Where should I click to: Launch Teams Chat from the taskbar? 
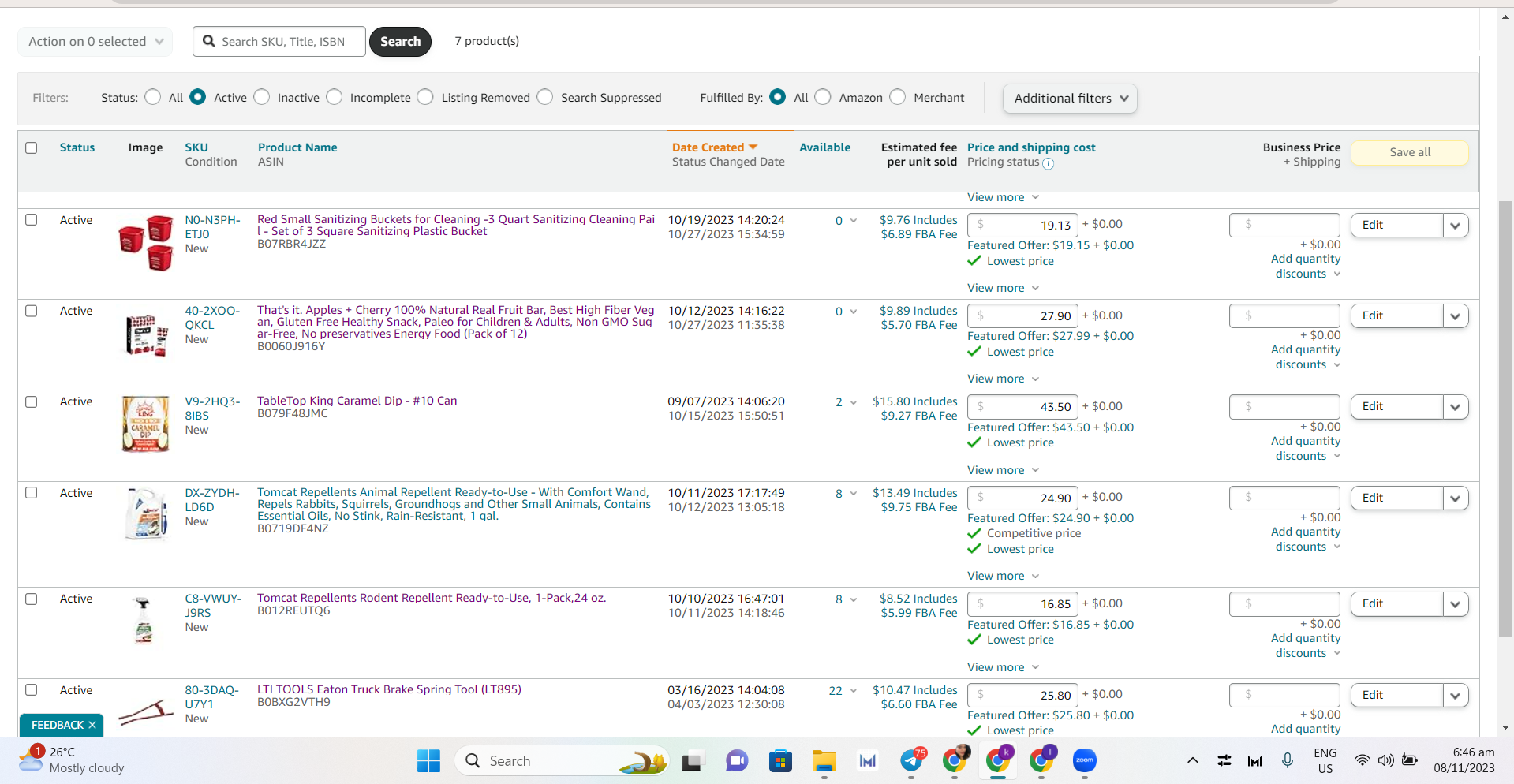[736, 761]
